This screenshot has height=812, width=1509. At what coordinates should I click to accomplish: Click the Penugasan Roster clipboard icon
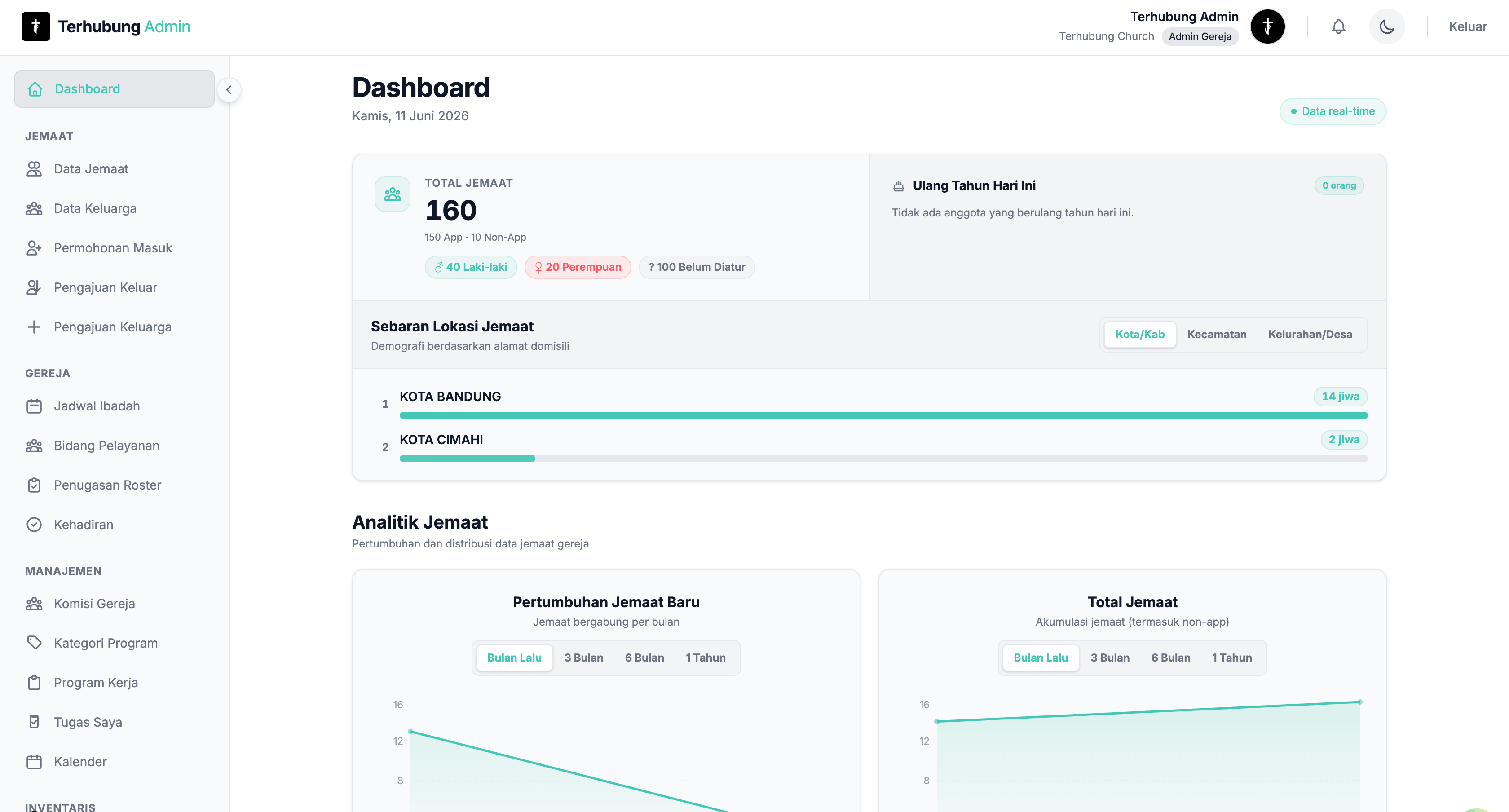point(34,485)
